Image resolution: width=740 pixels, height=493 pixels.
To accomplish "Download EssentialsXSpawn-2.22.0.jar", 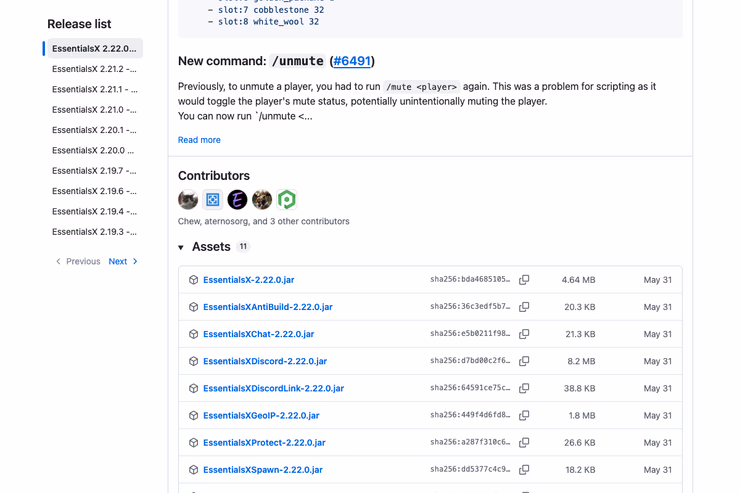I will (263, 470).
